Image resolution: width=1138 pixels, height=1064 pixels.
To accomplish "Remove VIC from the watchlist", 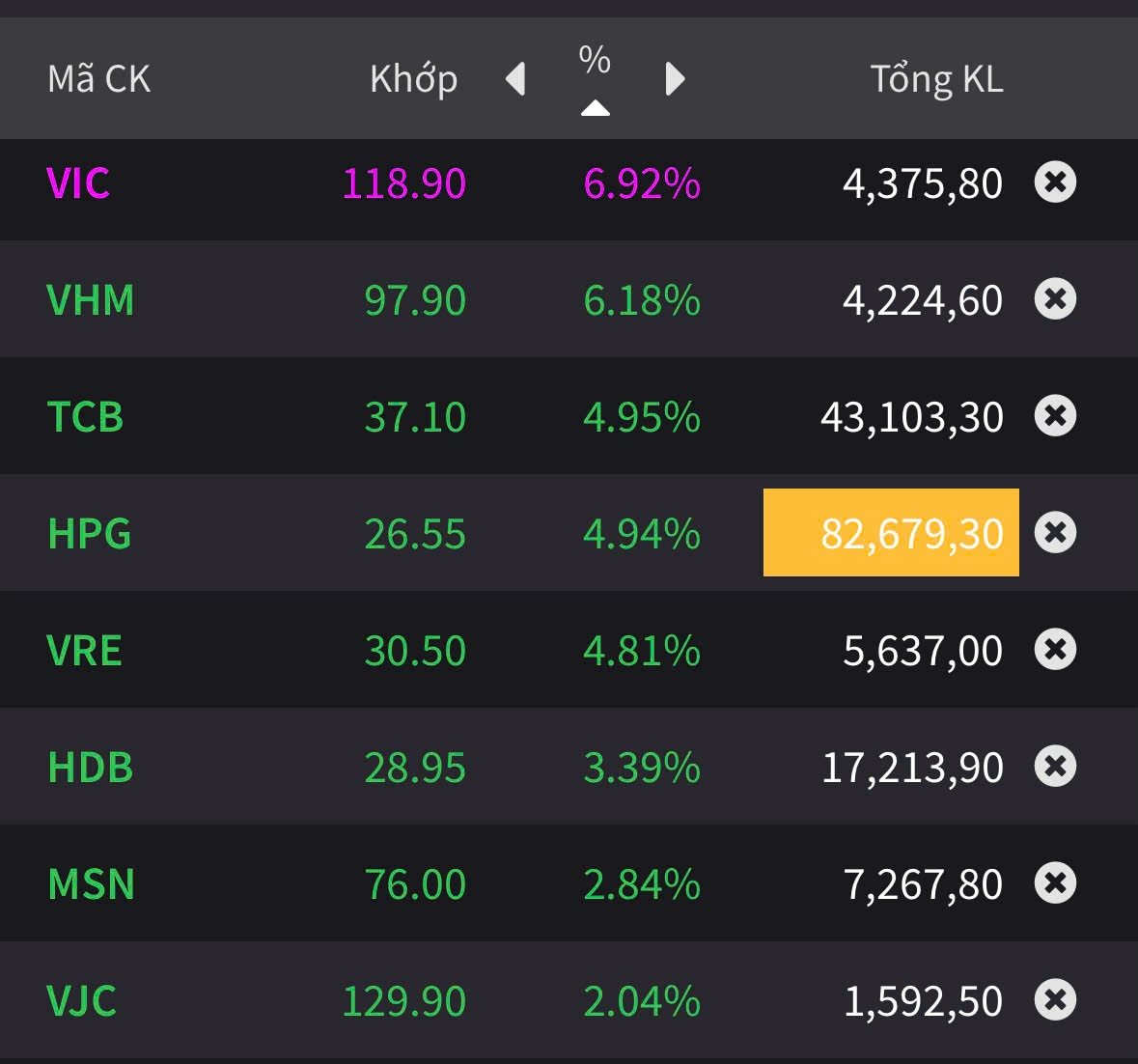I will (x=1055, y=182).
